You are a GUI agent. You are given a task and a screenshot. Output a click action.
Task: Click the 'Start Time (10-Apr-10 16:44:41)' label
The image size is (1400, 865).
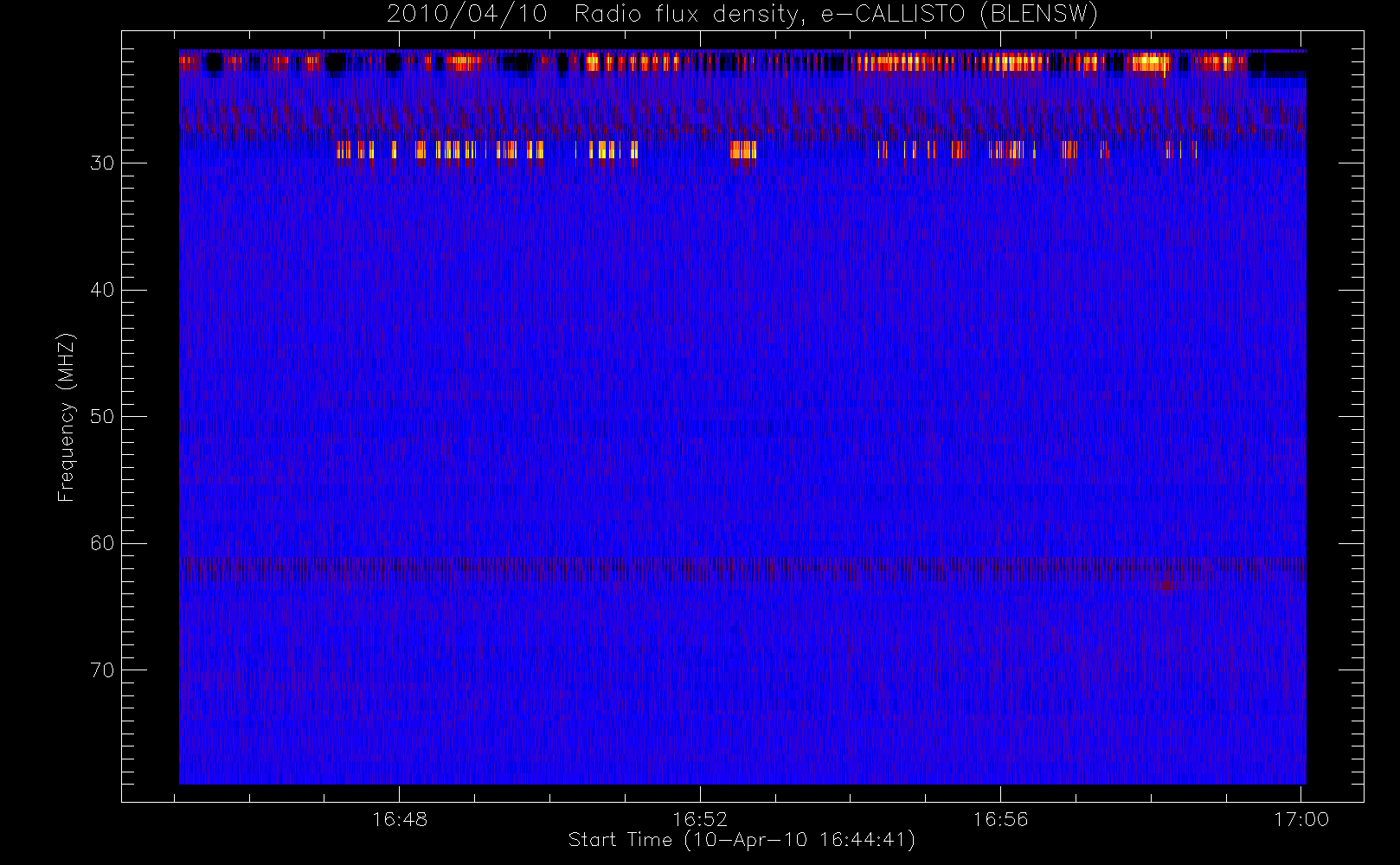click(x=742, y=840)
